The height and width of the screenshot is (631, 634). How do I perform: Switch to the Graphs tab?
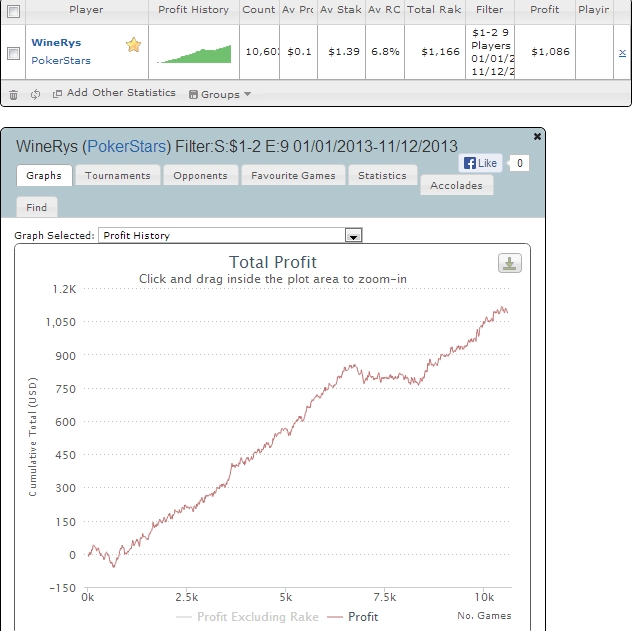tap(44, 175)
